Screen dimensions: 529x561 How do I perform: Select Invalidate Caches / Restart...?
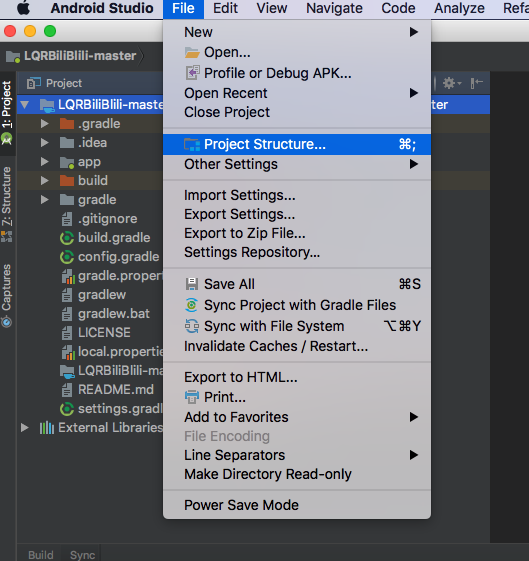pyautogui.click(x=297, y=346)
